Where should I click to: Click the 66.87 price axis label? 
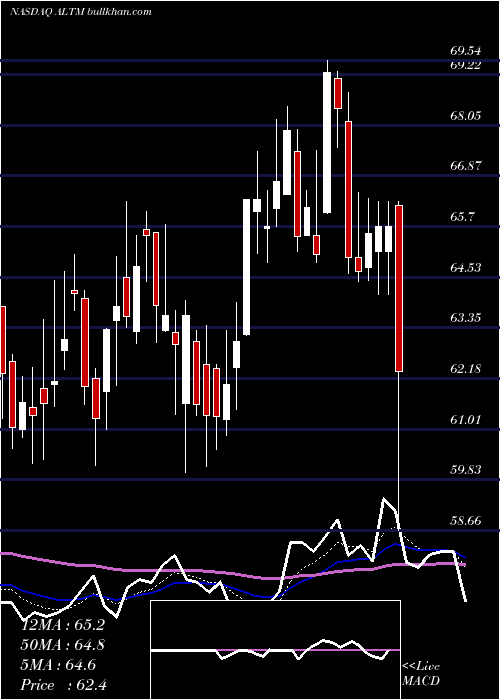[x=466, y=166]
